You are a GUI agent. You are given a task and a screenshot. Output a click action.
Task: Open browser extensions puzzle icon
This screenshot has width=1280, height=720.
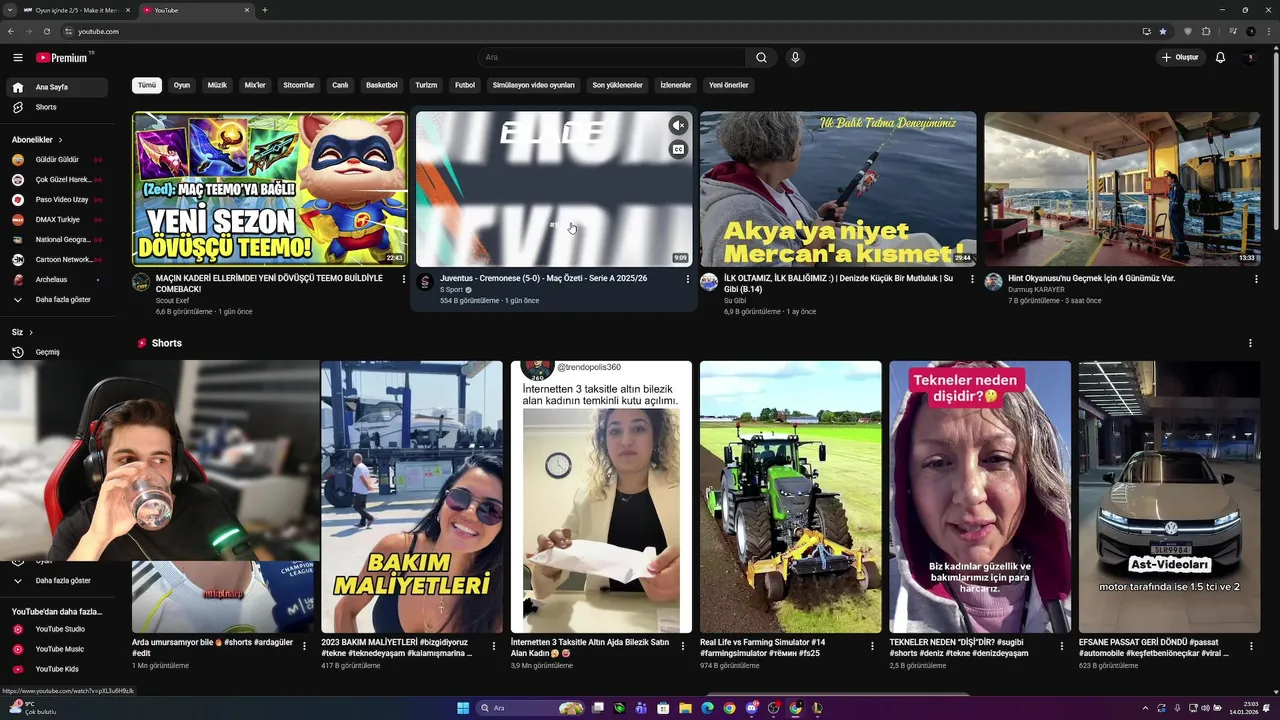[x=1206, y=31]
